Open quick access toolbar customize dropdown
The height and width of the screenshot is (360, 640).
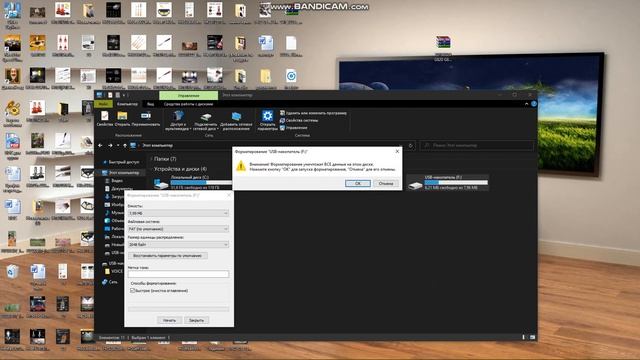(124, 95)
